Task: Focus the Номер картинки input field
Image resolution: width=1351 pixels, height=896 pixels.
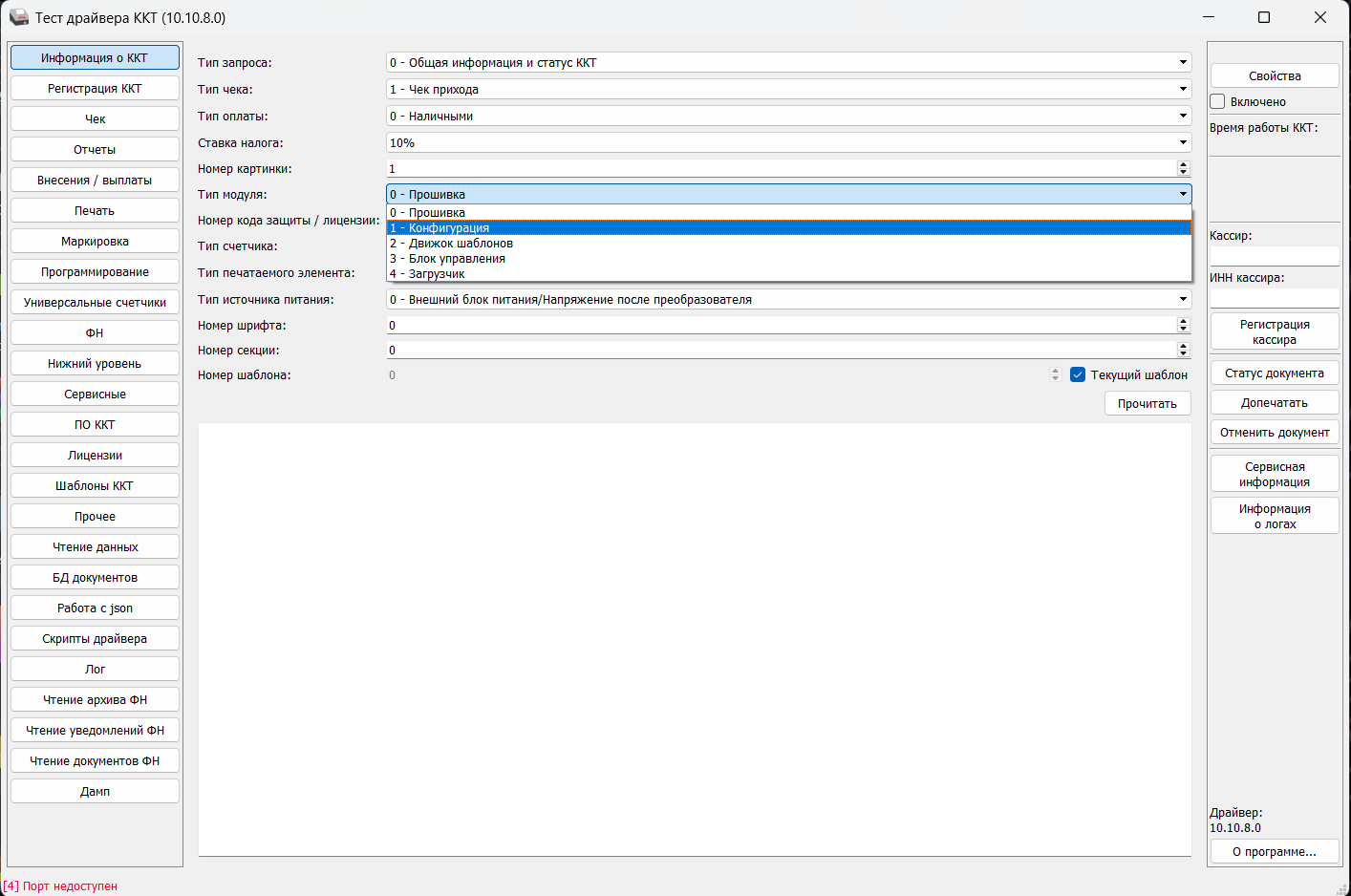Action: [781, 168]
